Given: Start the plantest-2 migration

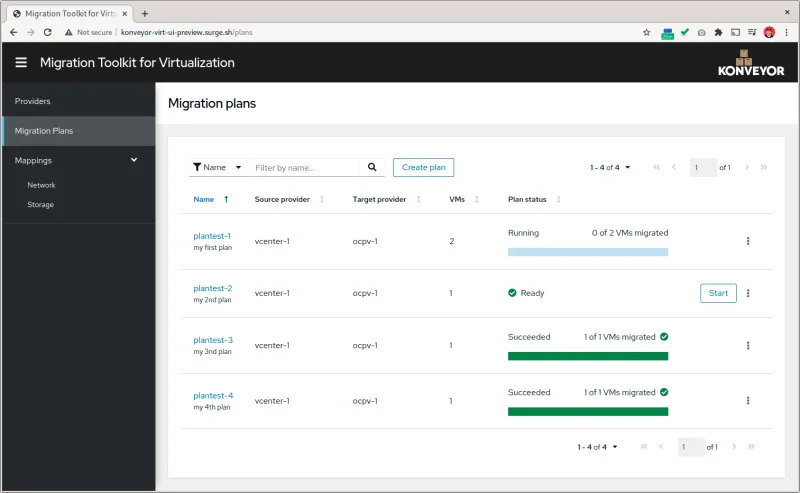Looking at the screenshot, I should pos(718,293).
